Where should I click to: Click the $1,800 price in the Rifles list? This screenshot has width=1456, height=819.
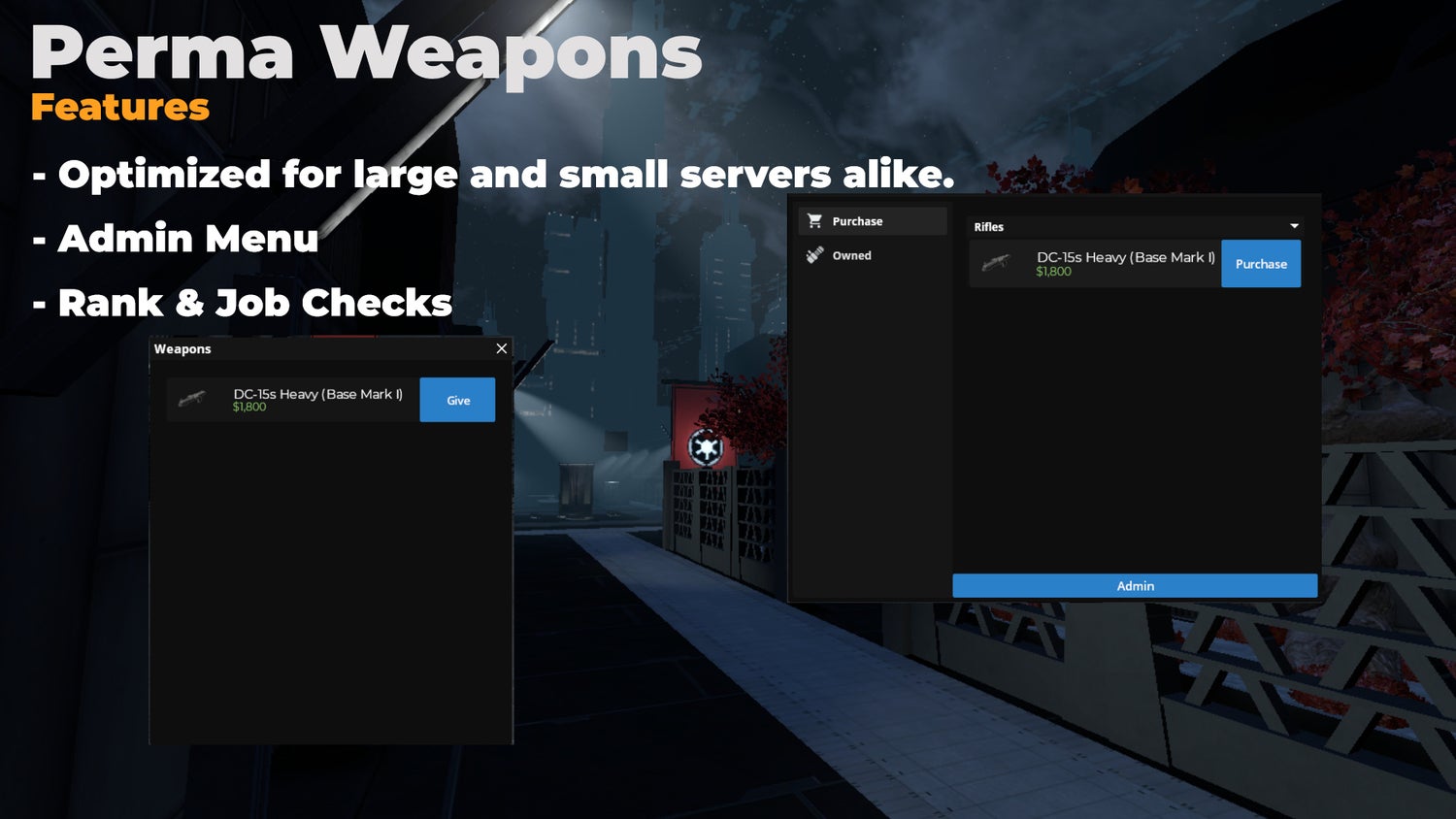1053,272
